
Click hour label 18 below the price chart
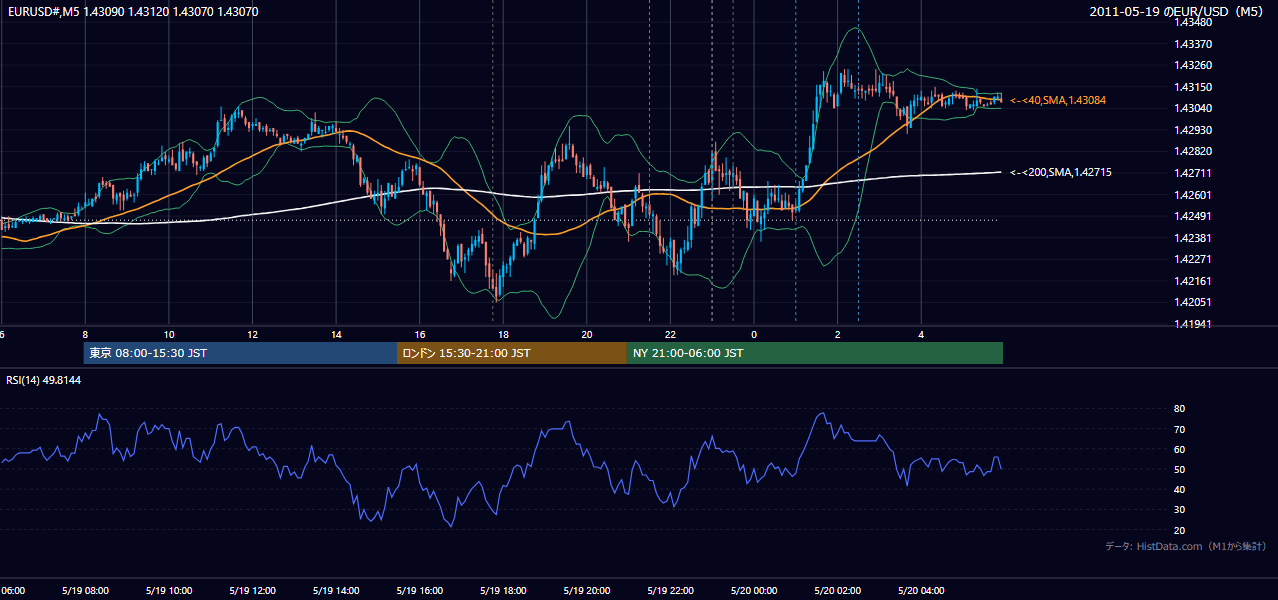(503, 334)
